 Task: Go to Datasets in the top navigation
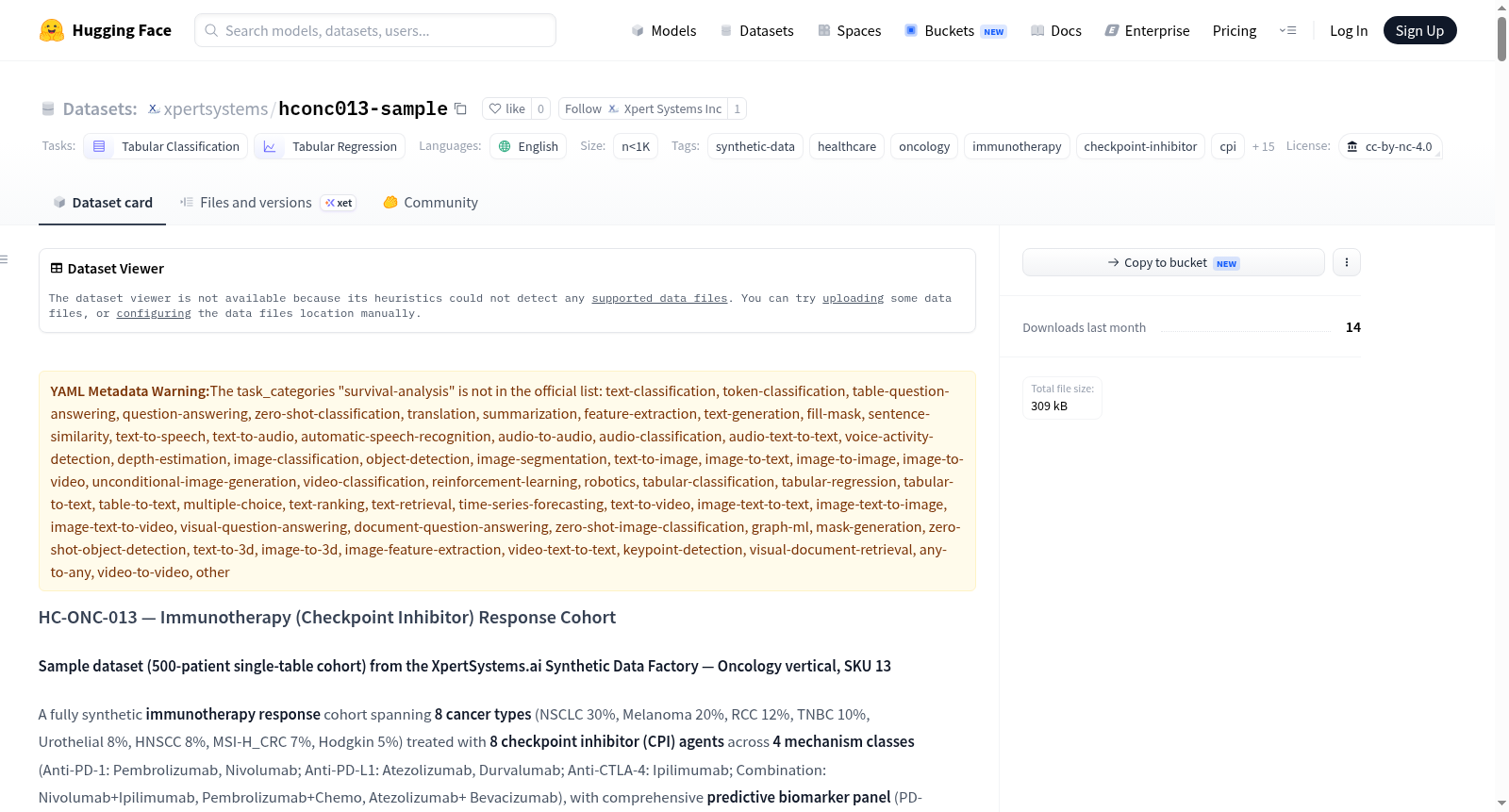(x=756, y=30)
